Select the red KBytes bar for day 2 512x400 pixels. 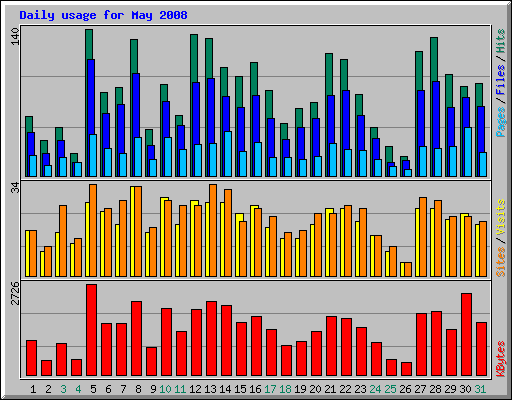(x=47, y=368)
